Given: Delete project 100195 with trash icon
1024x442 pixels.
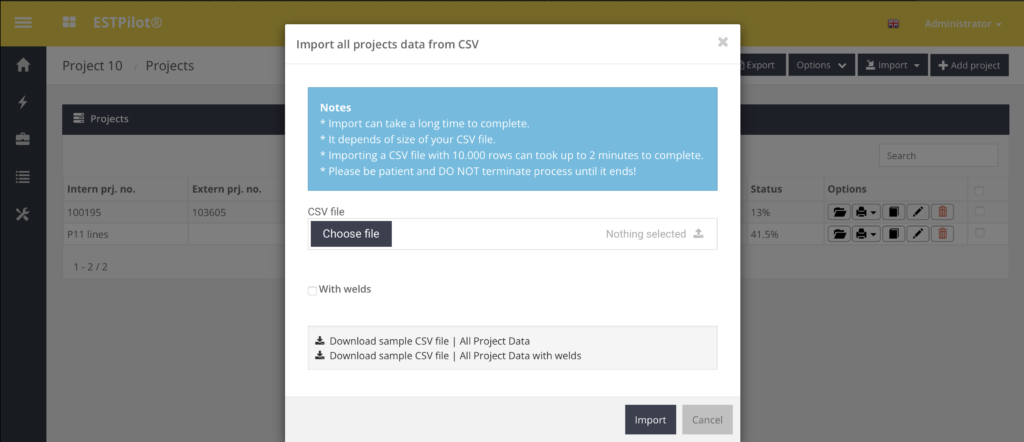Looking at the screenshot, I should click(942, 212).
